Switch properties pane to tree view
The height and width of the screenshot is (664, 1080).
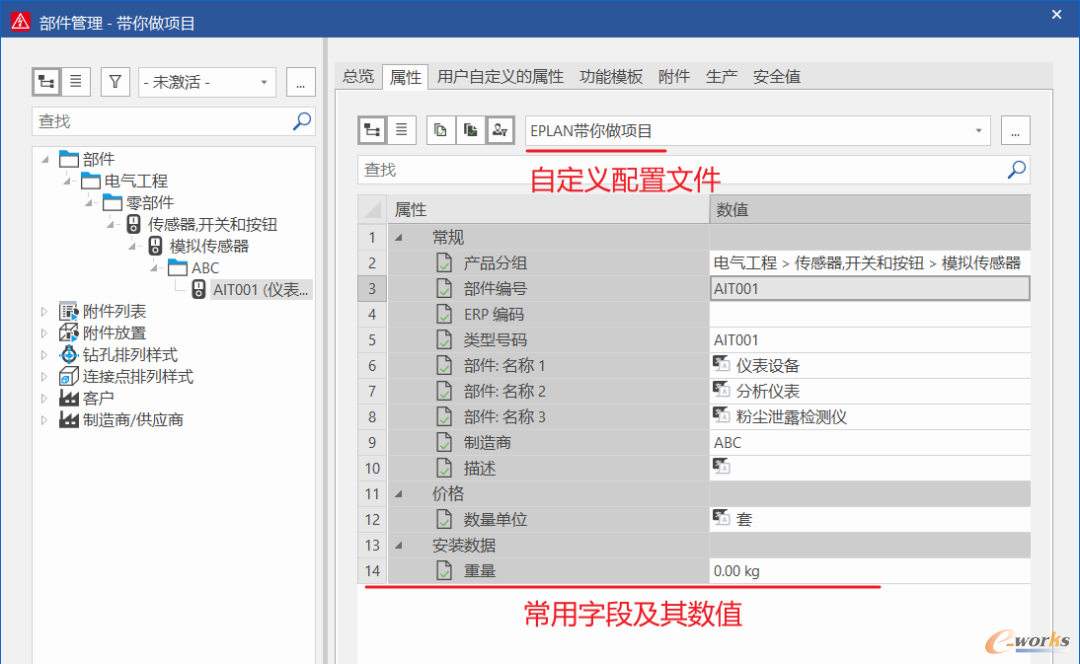[x=372, y=130]
